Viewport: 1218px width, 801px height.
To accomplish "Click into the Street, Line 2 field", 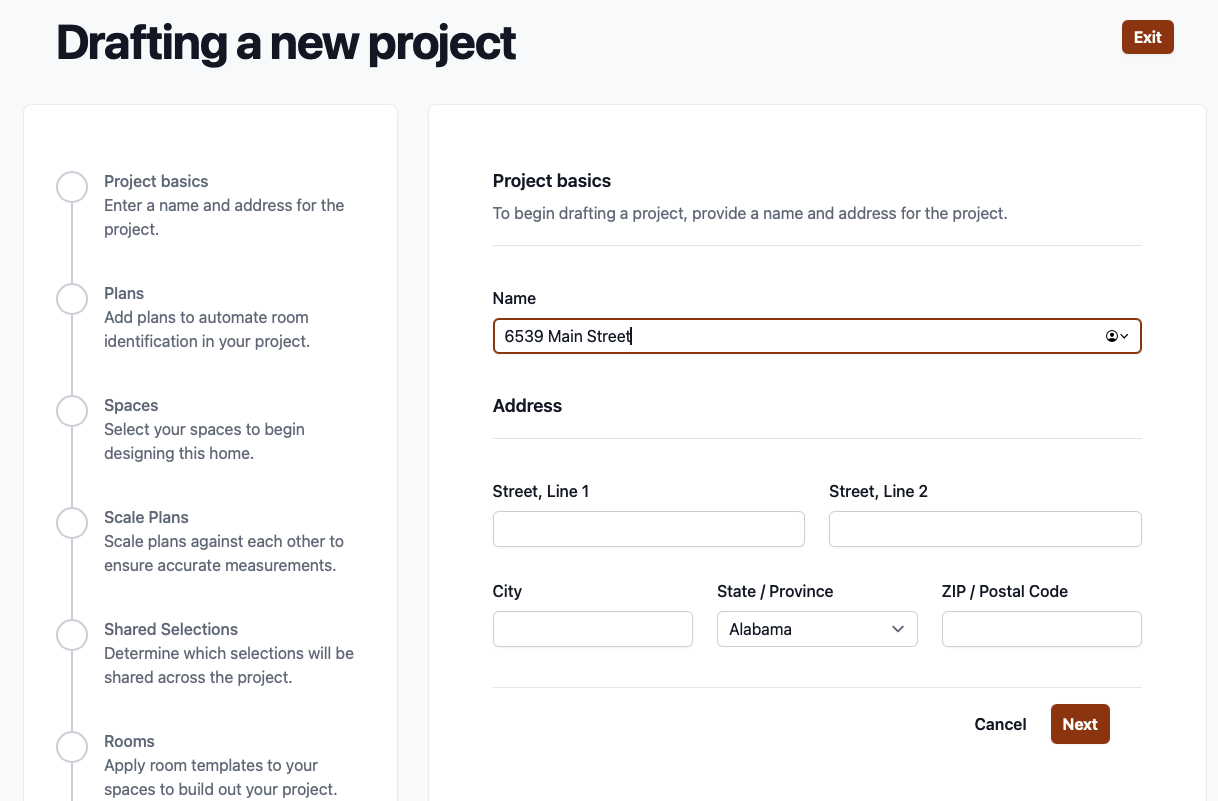I will 985,529.
